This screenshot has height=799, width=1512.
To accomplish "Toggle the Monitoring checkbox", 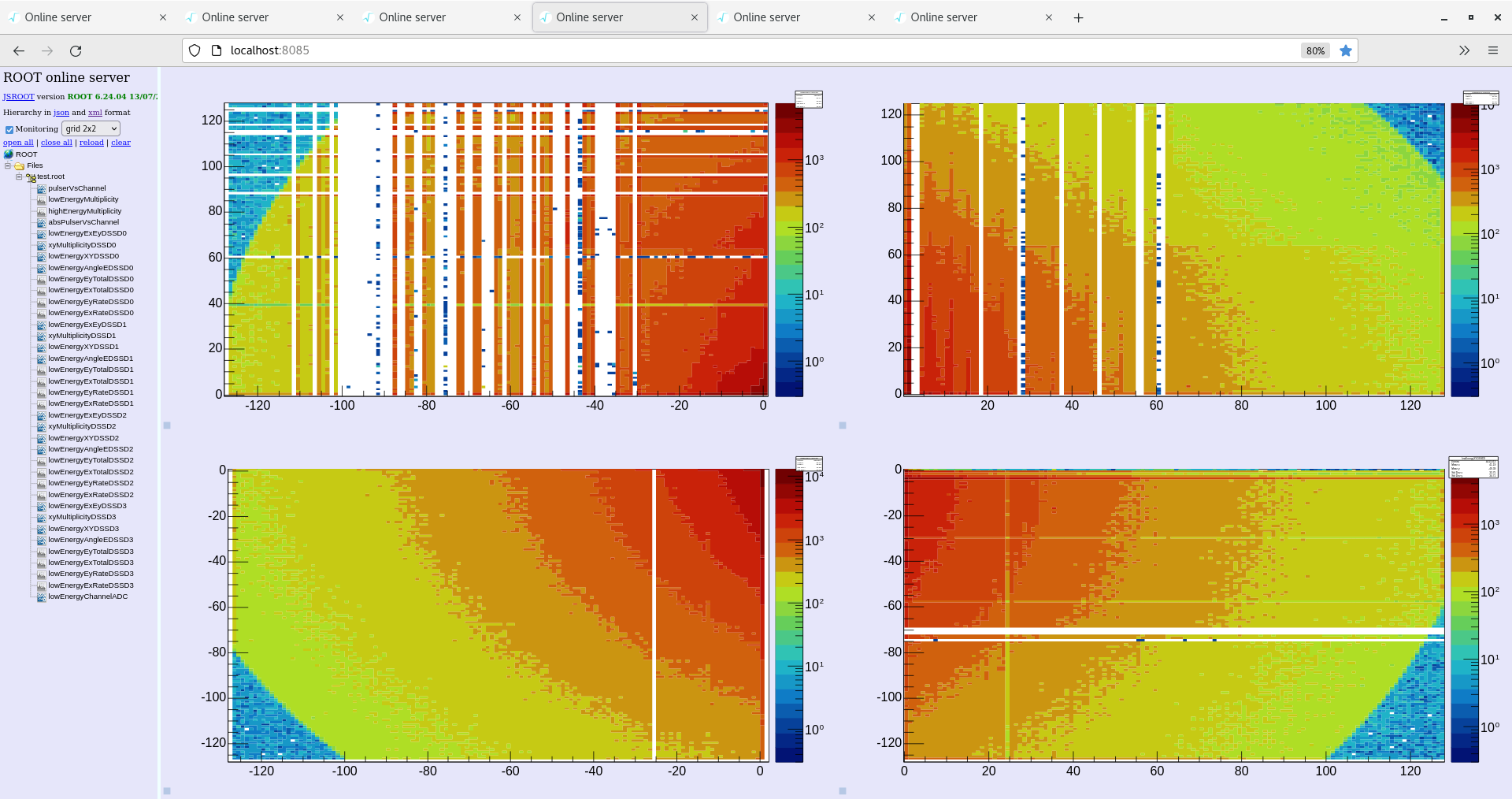I will [9, 129].
